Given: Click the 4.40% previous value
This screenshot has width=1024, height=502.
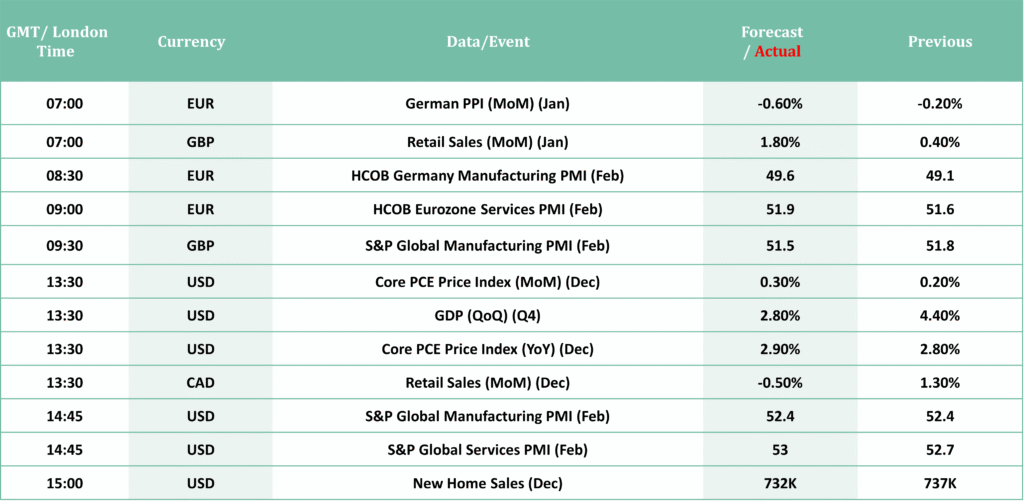Looking at the screenshot, I should coord(940,315).
